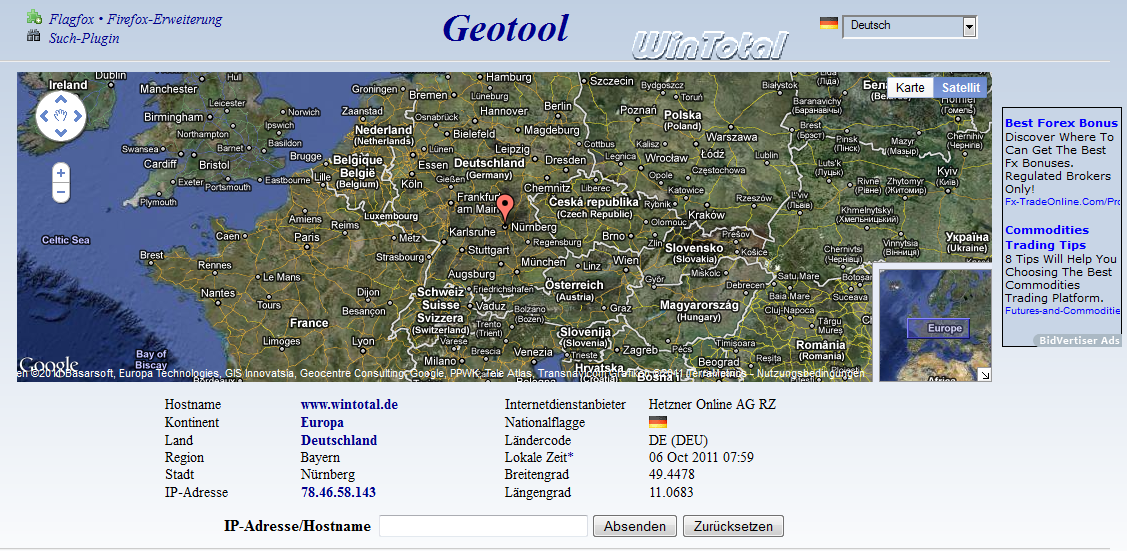Open the Commodities Trading Tips ad

[1046, 238]
